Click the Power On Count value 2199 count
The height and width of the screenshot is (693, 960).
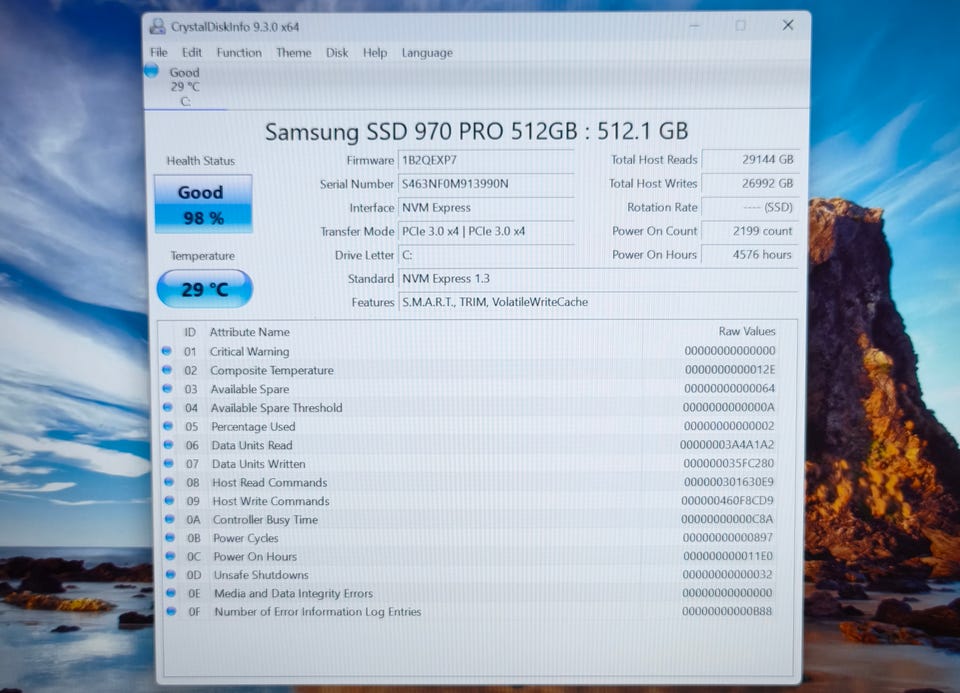[750, 231]
